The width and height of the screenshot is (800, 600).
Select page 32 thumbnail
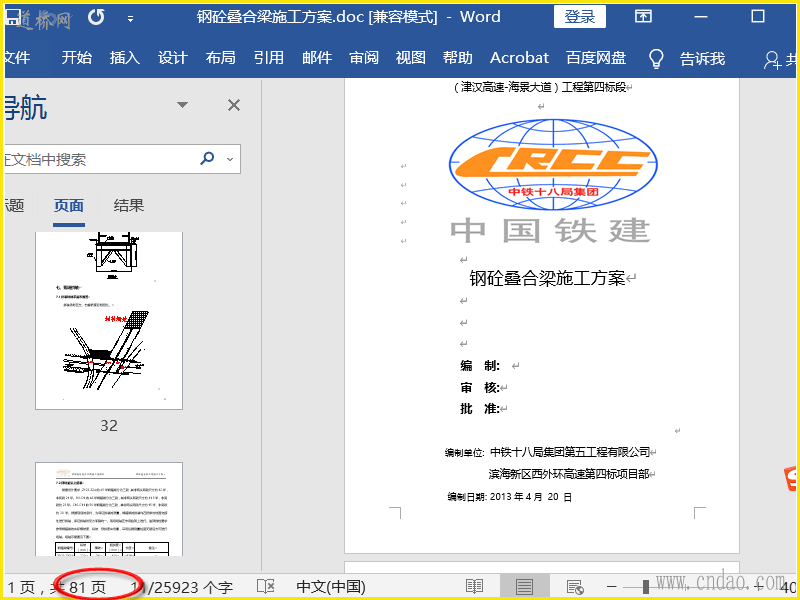tap(109, 320)
